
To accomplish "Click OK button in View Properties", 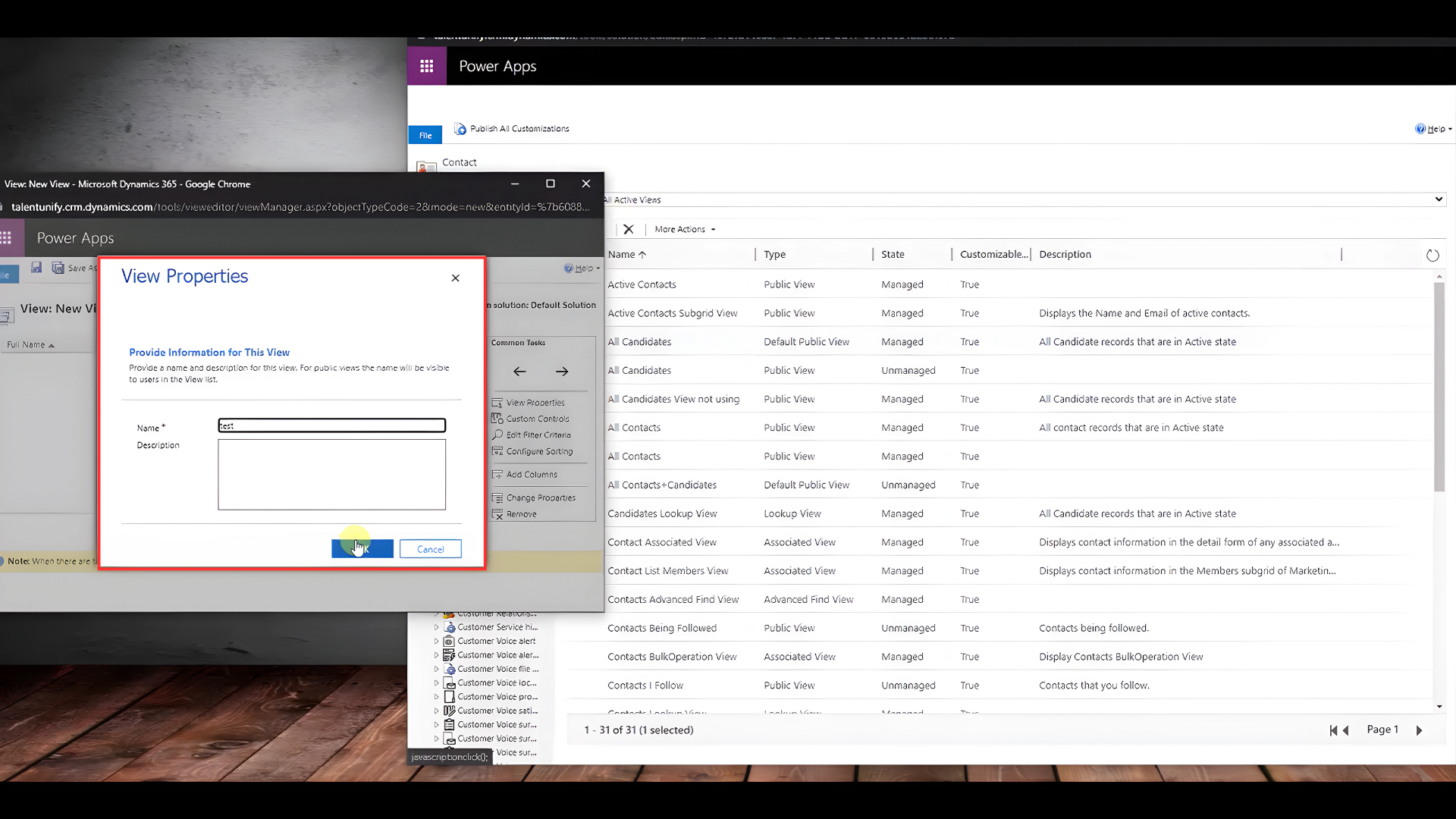I will click(362, 549).
